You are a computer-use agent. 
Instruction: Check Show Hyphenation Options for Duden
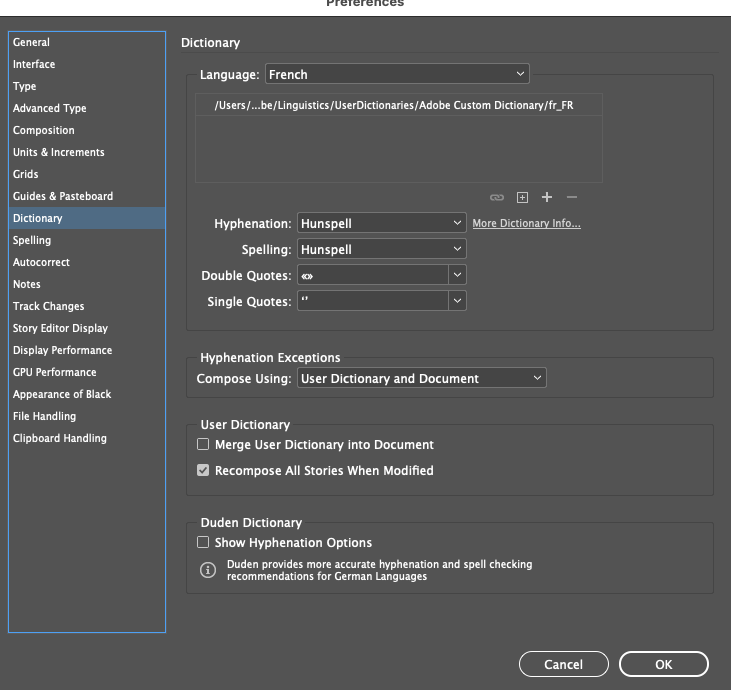click(203, 543)
